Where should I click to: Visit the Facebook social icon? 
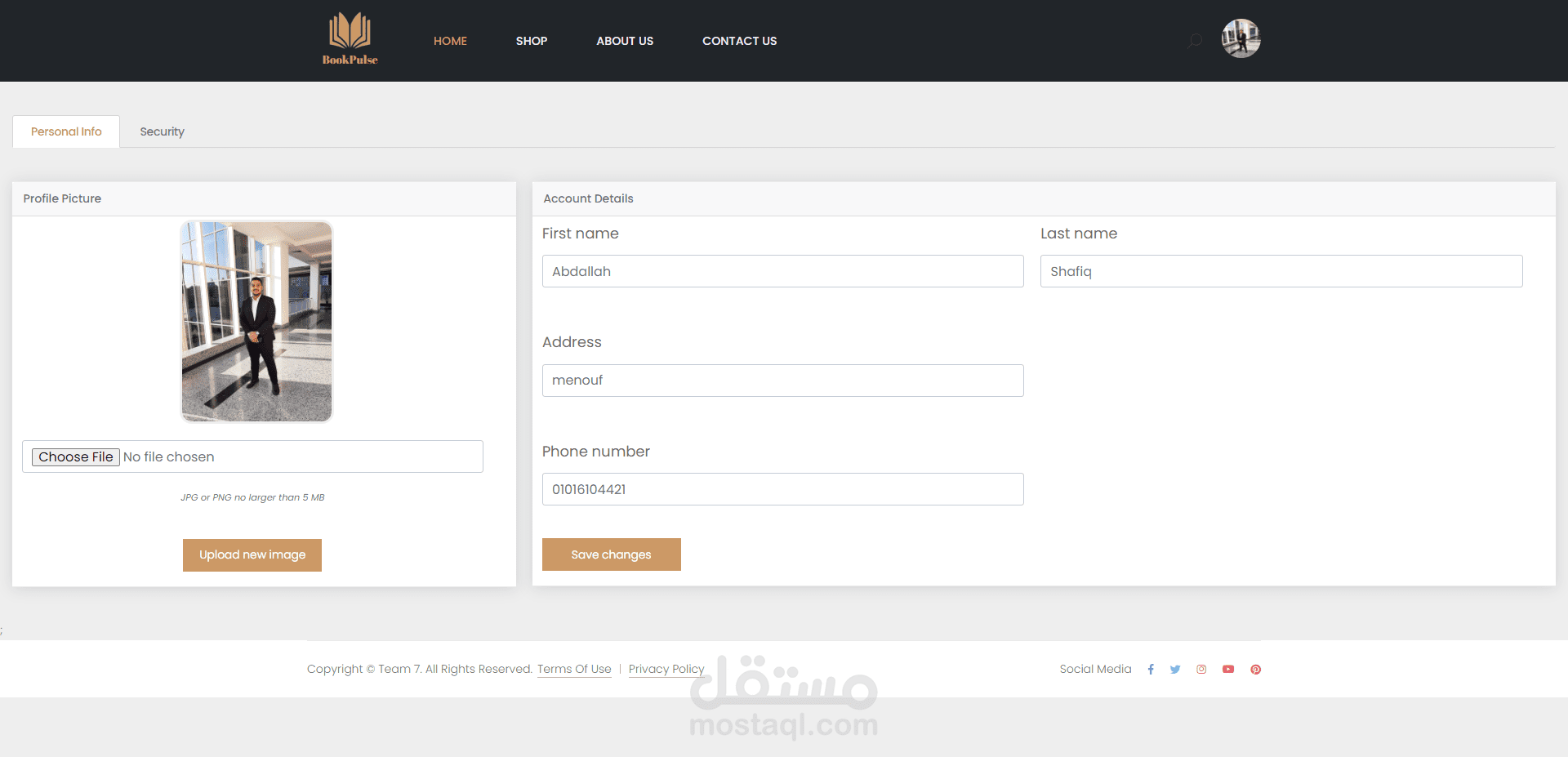tap(1151, 669)
